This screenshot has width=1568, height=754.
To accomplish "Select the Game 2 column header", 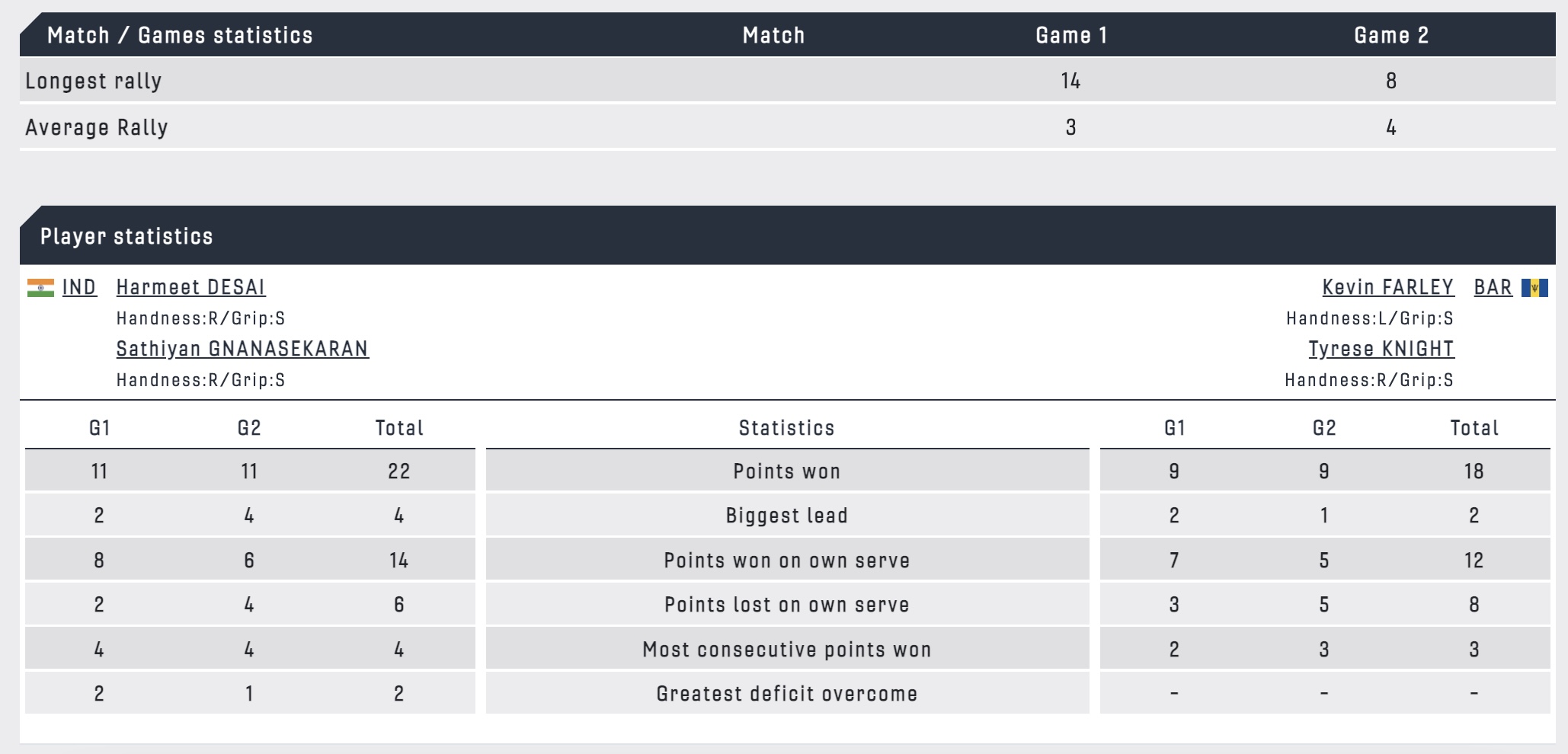I will click(x=1391, y=35).
